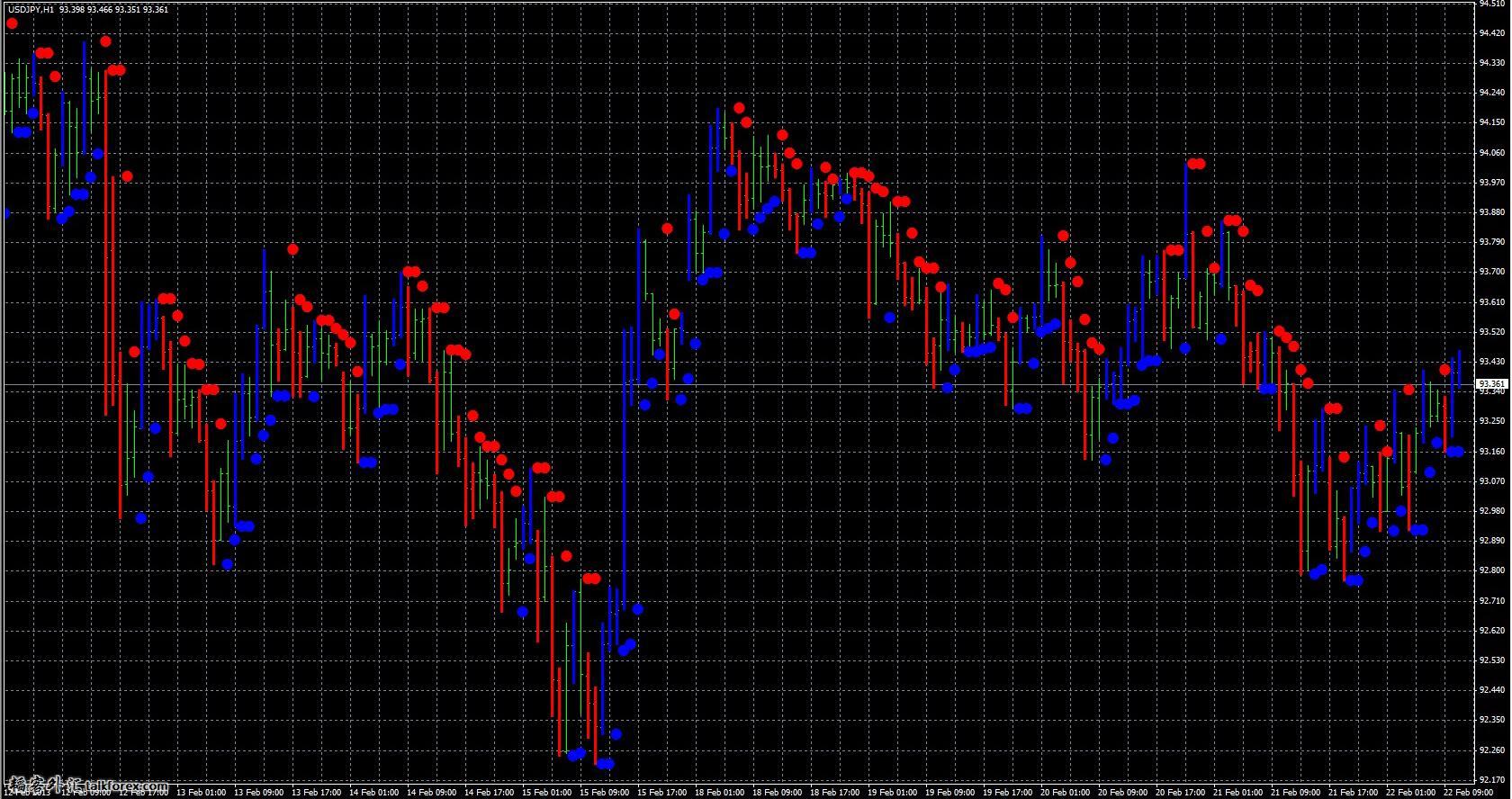Select the 92.170 price scale value
The width and height of the screenshot is (1512, 799).
pos(1492,780)
